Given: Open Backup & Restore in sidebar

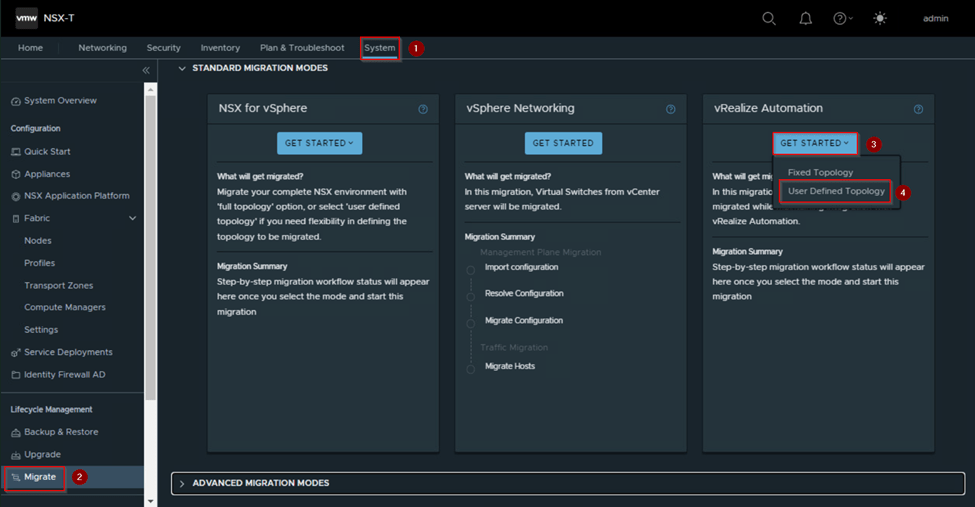Looking at the screenshot, I should pos(61,432).
